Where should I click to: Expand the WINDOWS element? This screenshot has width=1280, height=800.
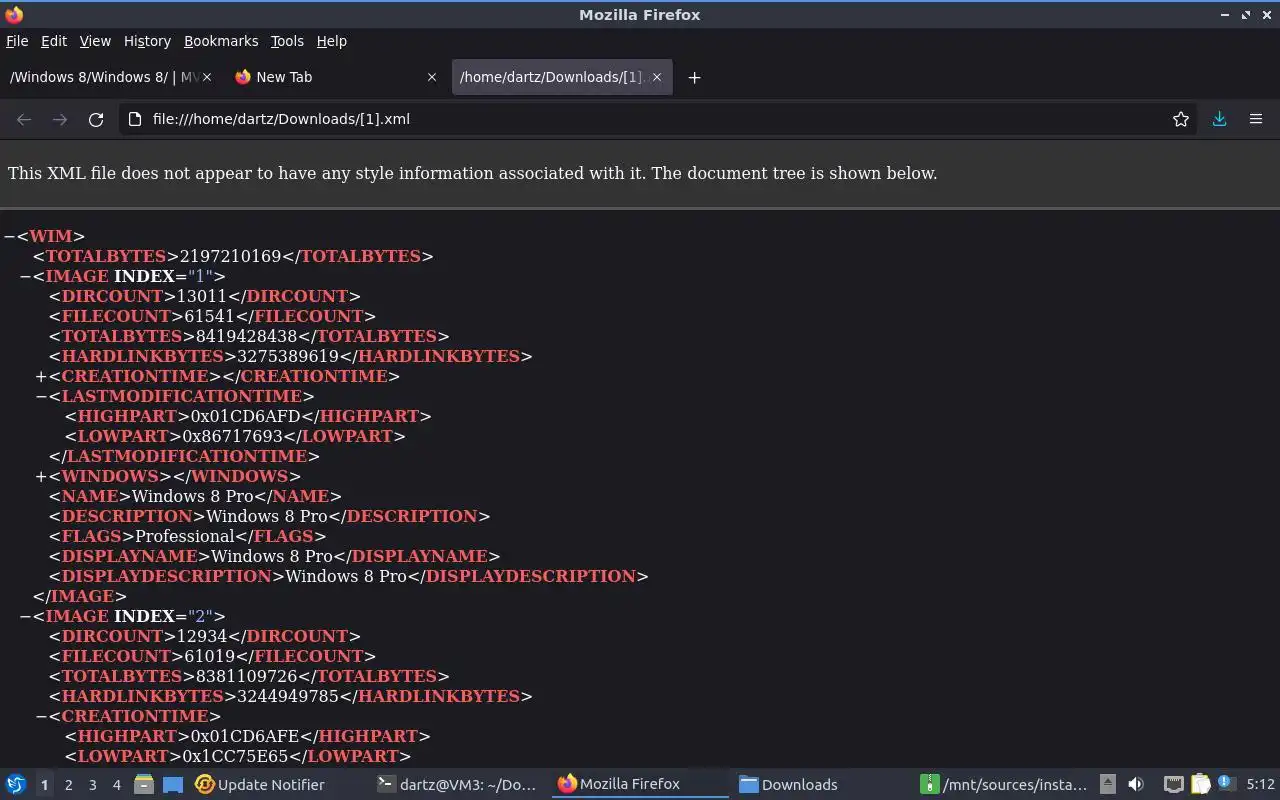click(42, 476)
